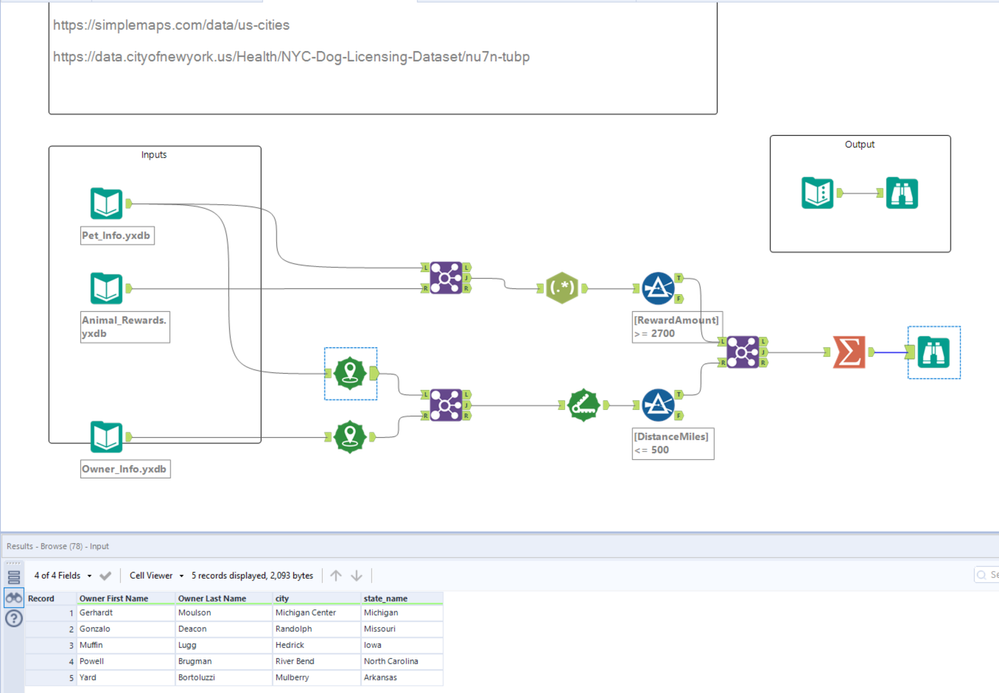Image resolution: width=999 pixels, height=693 pixels.
Task: Select the cell containing Gonzalo
Action: click(126, 629)
